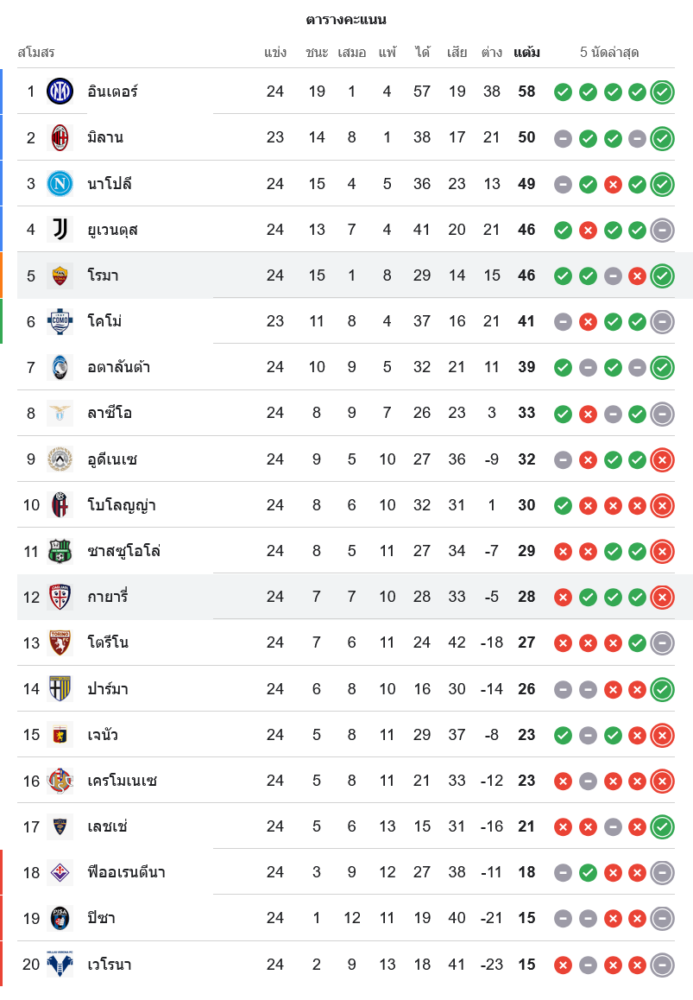Click the Atalanta club crest
Image resolution: width=693 pixels, height=1000 pixels.
(x=60, y=368)
